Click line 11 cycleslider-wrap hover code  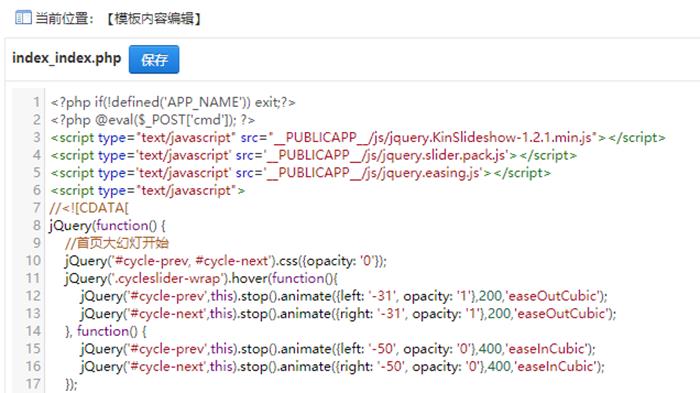pyautogui.click(x=201, y=278)
